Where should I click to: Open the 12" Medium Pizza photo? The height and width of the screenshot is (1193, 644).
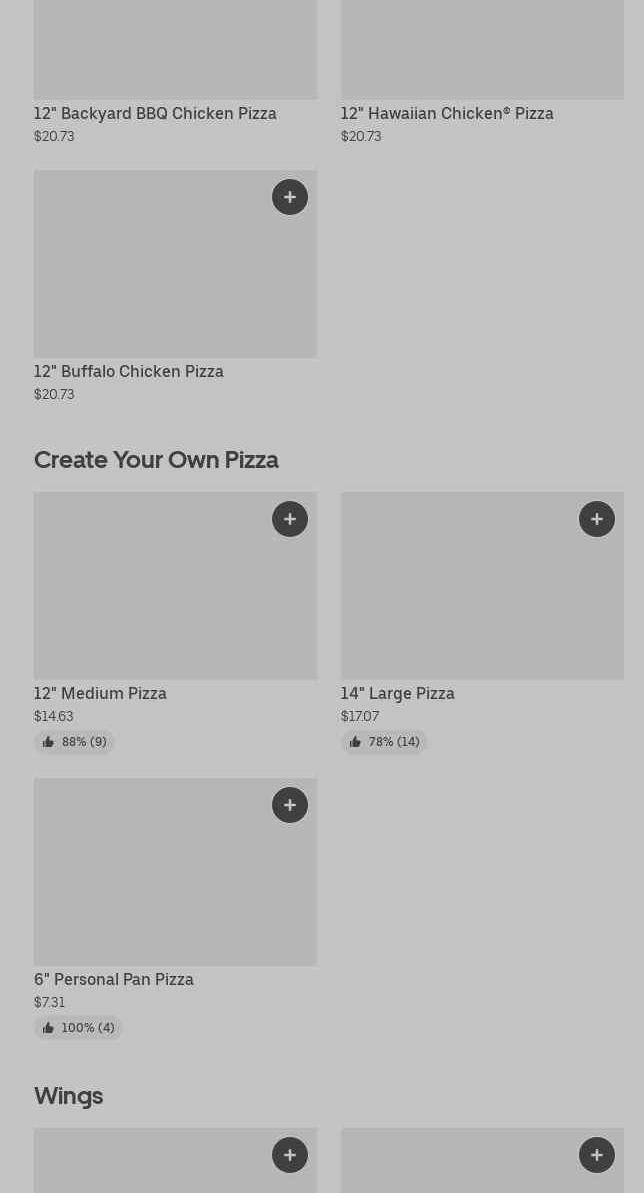coord(150,590)
